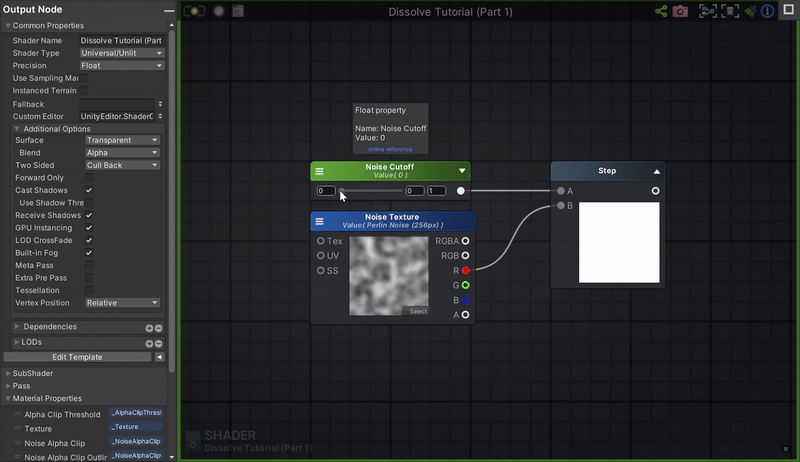Screen dimensions: 800x462
Task: Enable the Instanced Terrain checkbox
Action: pos(84,90)
